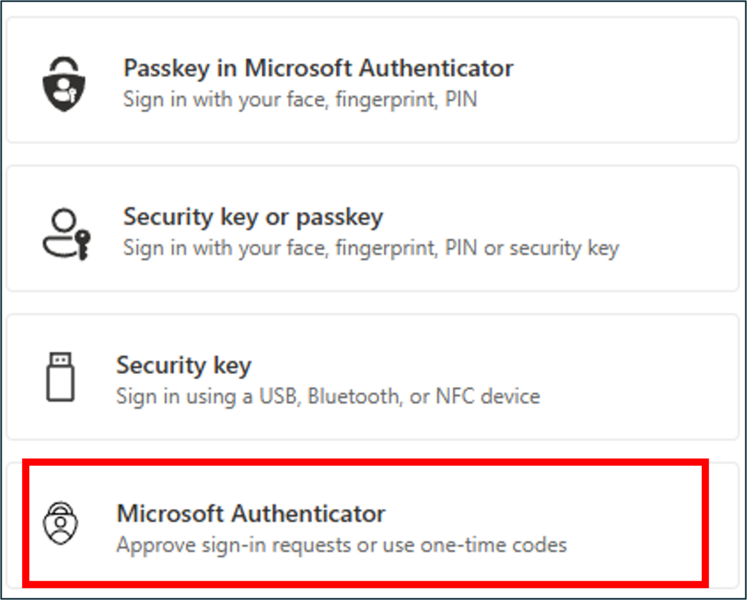Choose the 'Security key or passkey' heading
The height and width of the screenshot is (600, 747).
253,216
